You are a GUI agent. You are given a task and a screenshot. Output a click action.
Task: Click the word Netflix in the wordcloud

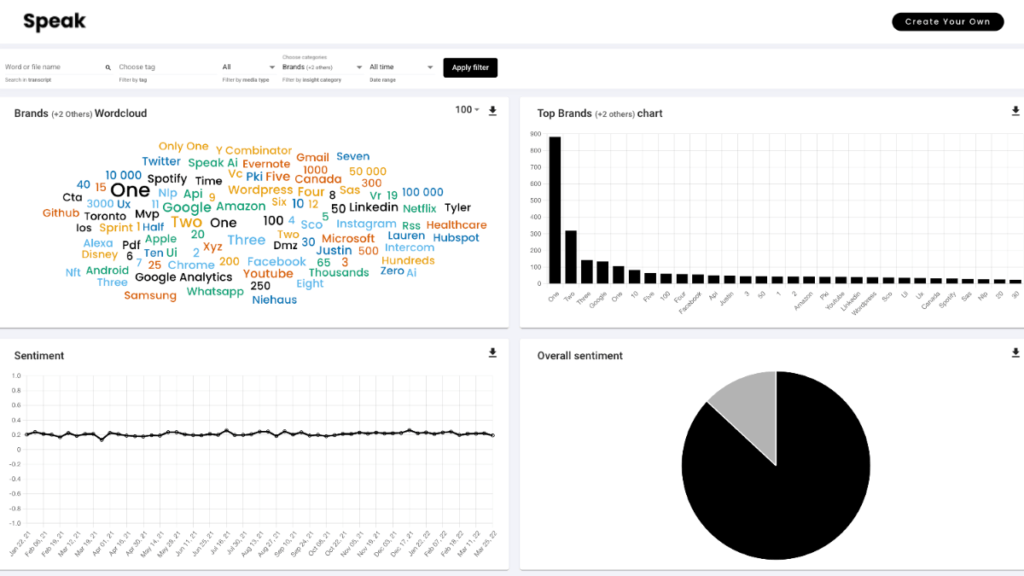[419, 208]
